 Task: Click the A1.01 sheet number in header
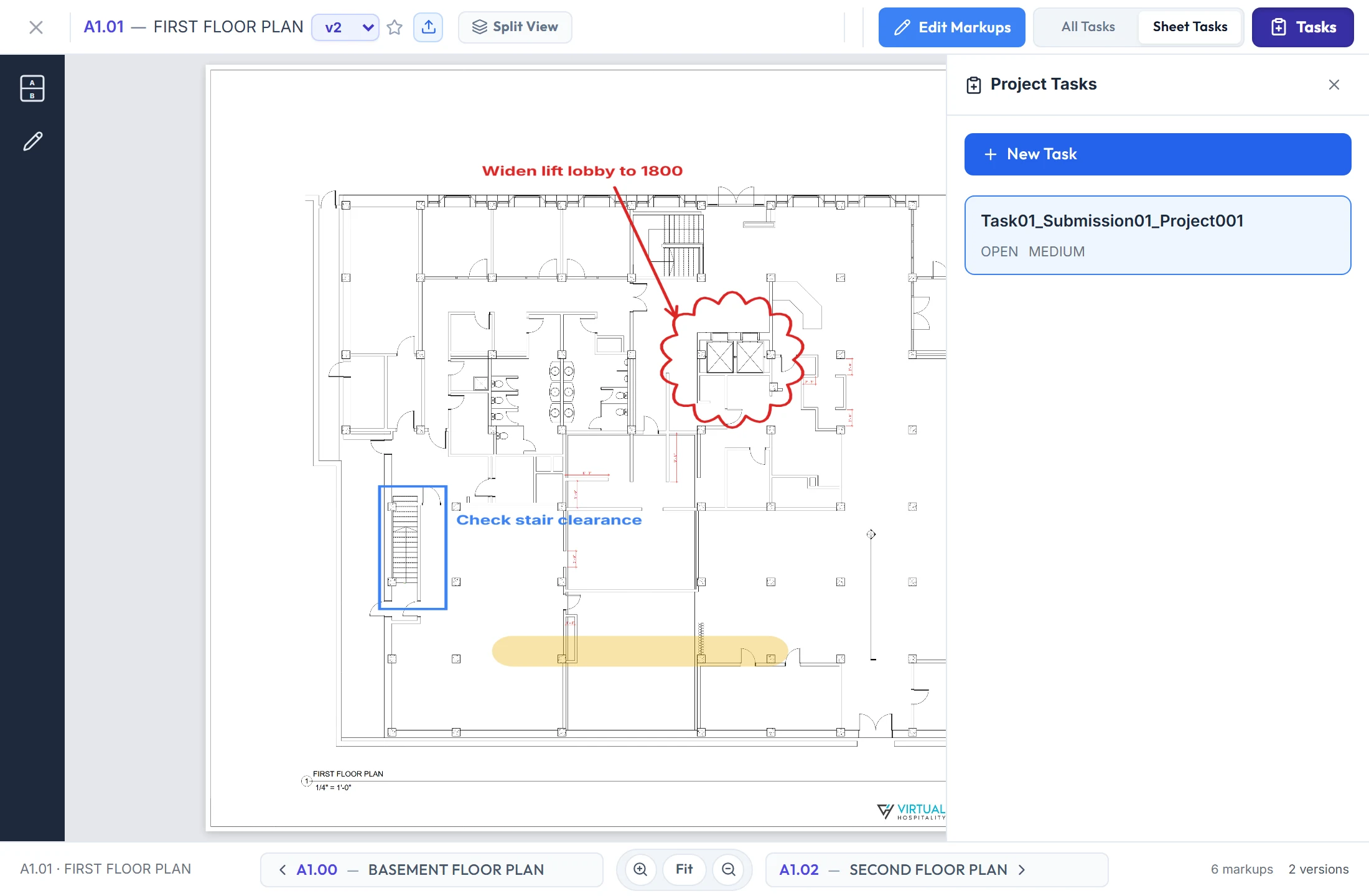pyautogui.click(x=104, y=27)
